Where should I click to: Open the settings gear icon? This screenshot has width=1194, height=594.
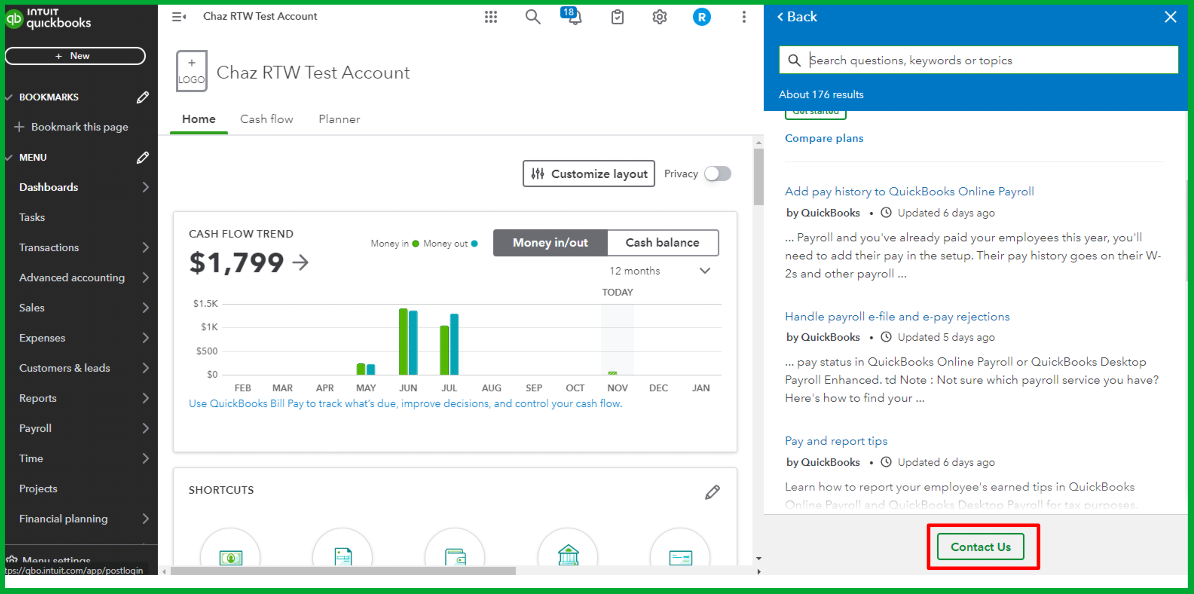(659, 17)
